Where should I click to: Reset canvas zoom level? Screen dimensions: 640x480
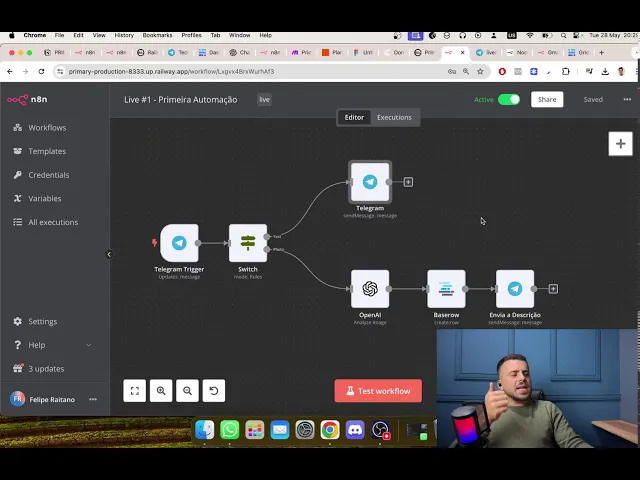pos(214,391)
